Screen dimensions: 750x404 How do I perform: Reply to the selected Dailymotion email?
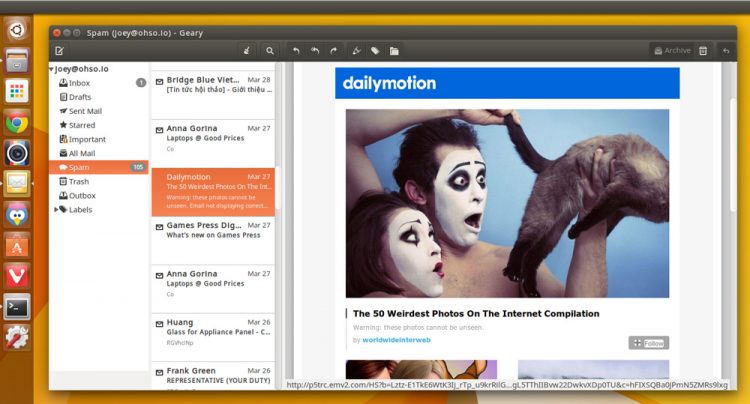click(296, 51)
